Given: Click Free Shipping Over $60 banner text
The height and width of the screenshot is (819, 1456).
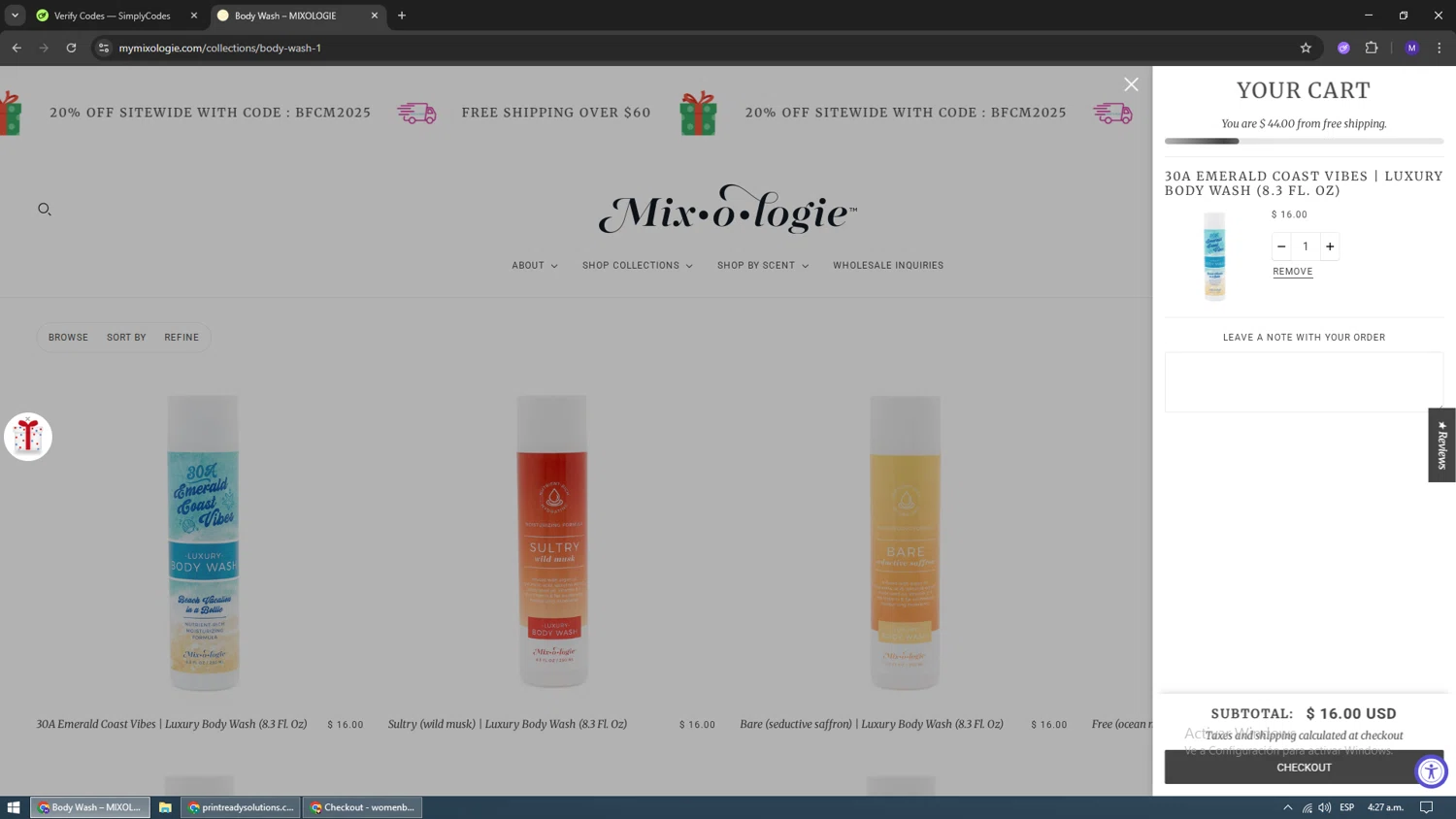Looking at the screenshot, I should coord(556,113).
